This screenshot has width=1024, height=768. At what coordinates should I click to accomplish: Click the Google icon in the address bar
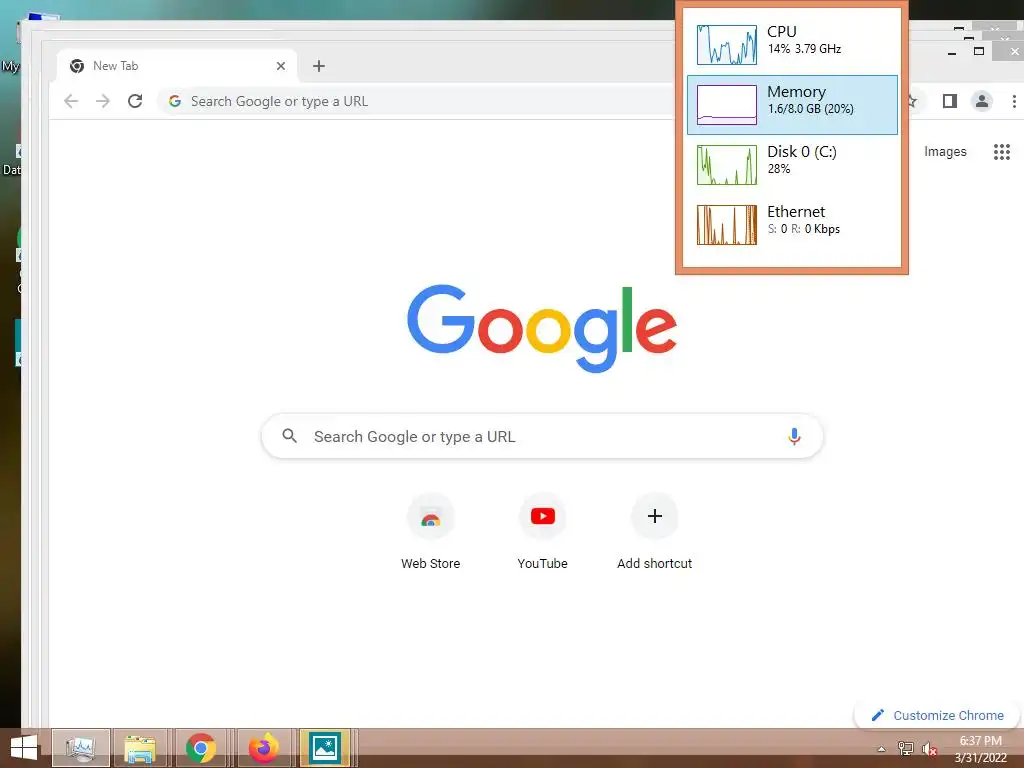[x=174, y=101]
